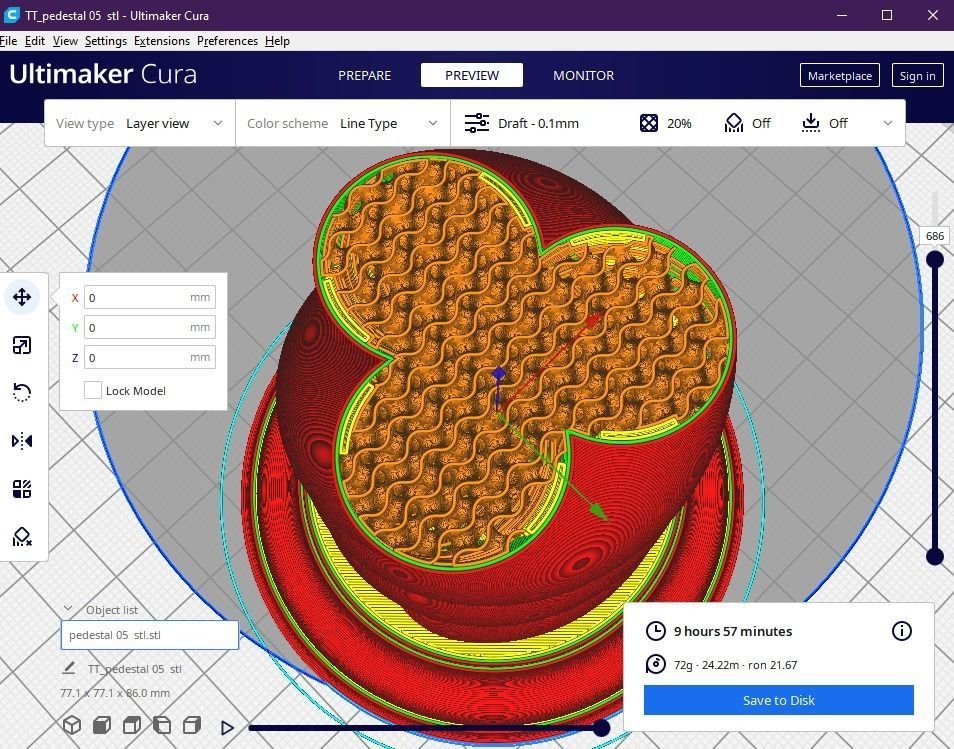954x749 pixels.
Task: Select the Rotate tool icon
Action: coord(22,392)
